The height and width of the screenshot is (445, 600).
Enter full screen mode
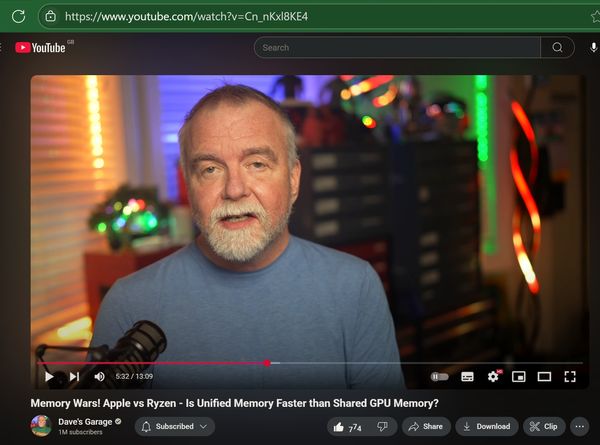pos(570,377)
